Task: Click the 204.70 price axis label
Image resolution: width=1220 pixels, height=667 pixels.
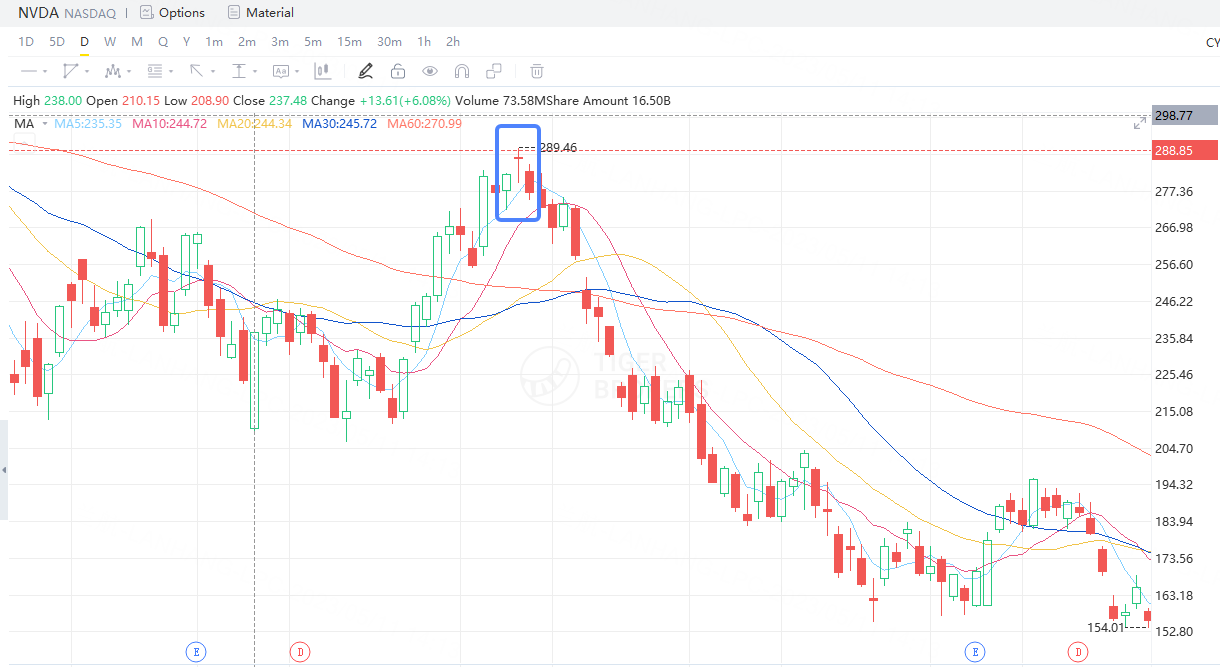Action: pyautogui.click(x=1174, y=448)
